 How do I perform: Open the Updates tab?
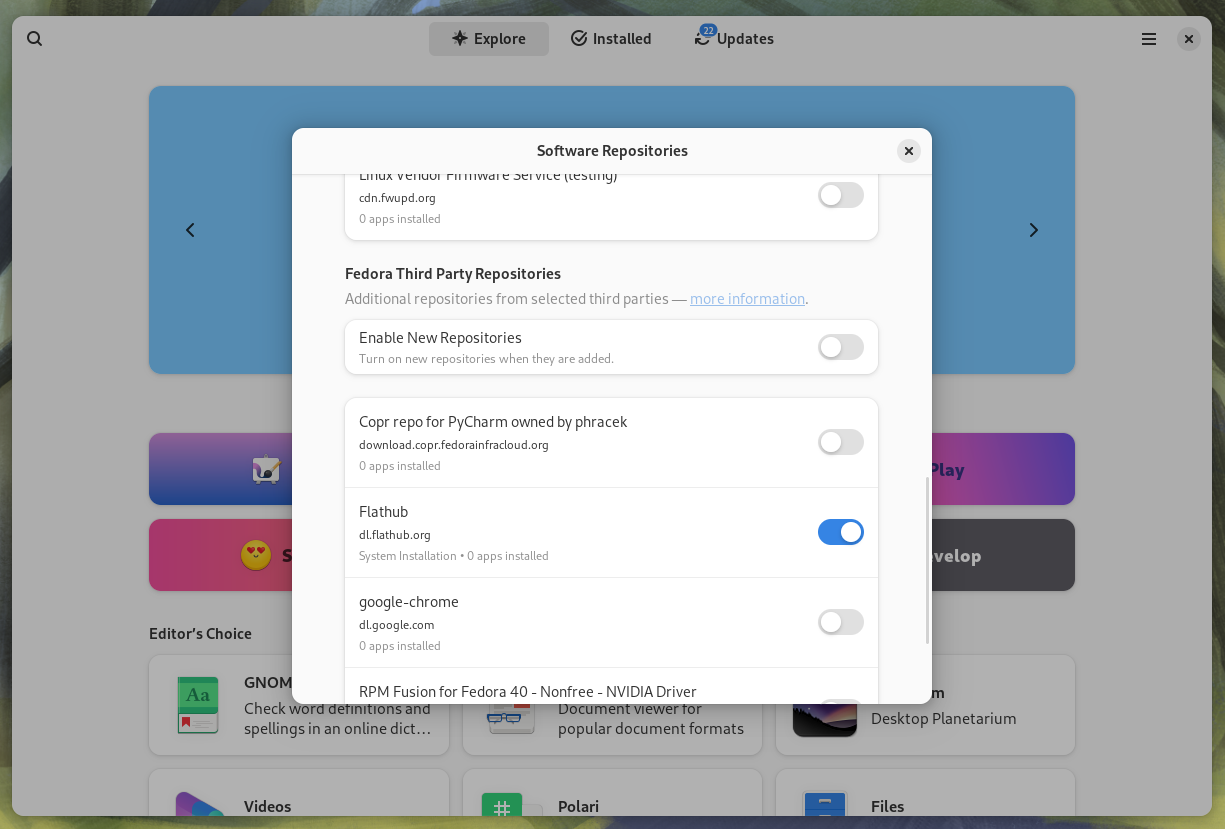734,38
